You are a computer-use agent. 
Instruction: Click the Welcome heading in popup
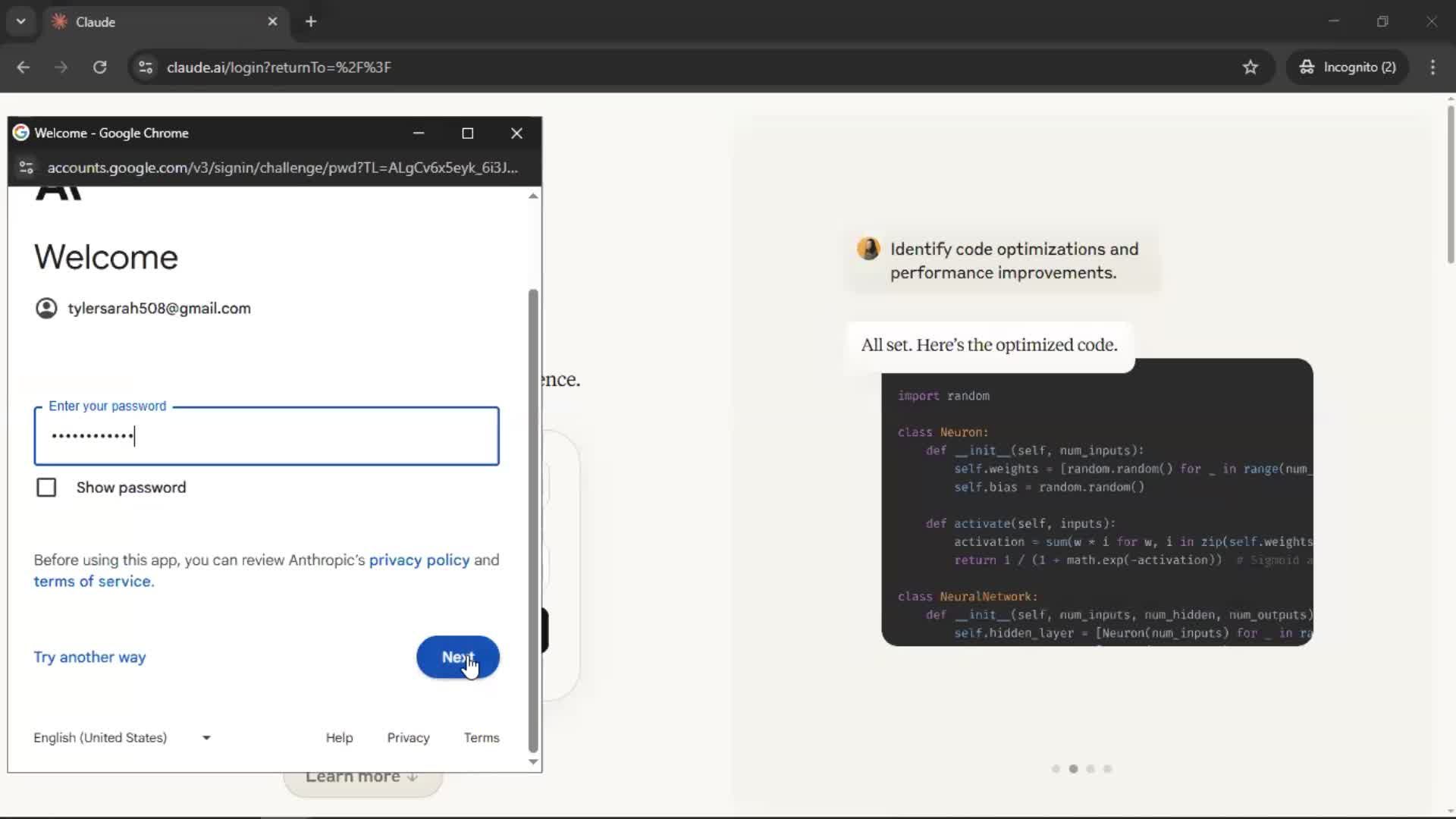pyautogui.click(x=106, y=257)
